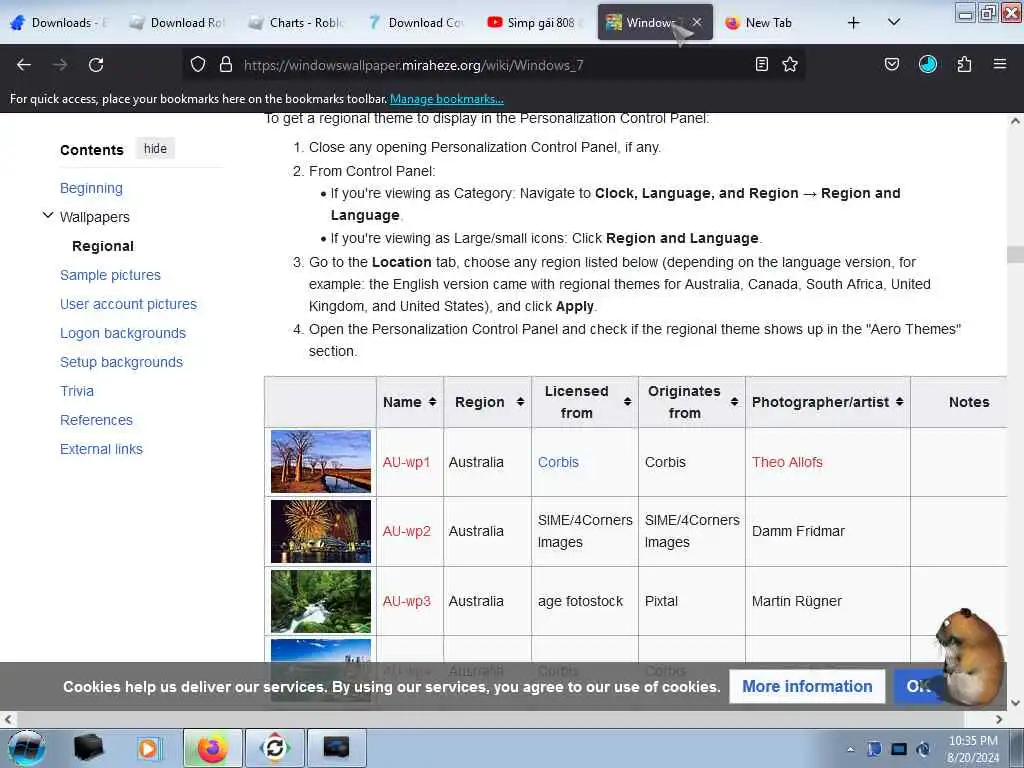Image resolution: width=1024 pixels, height=768 pixels.
Task: Jump to User account pictures section
Action: click(129, 304)
